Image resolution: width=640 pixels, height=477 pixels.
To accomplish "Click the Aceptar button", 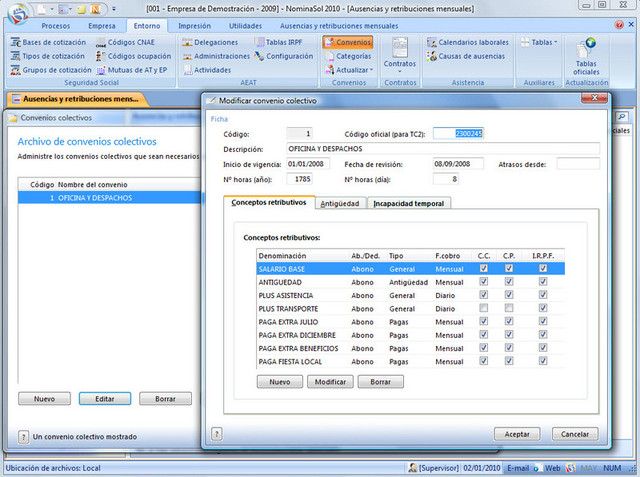I will pyautogui.click(x=517, y=434).
